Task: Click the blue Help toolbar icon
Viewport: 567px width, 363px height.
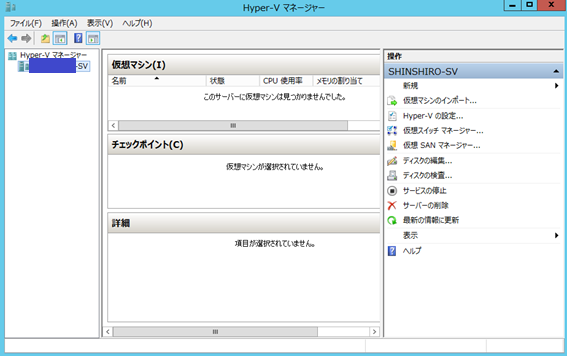Action: [x=78, y=38]
